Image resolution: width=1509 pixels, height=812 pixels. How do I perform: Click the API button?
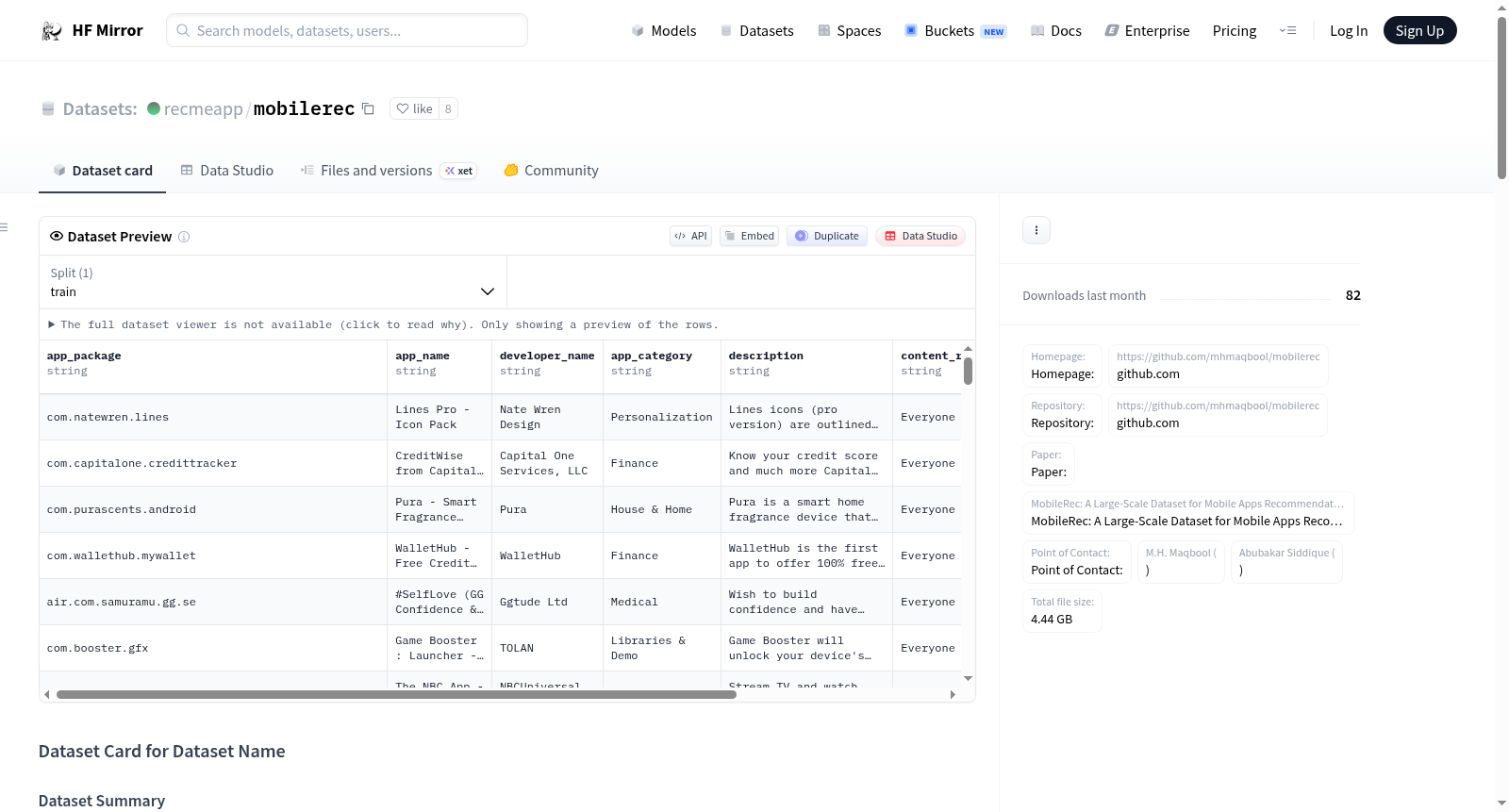[x=690, y=237]
